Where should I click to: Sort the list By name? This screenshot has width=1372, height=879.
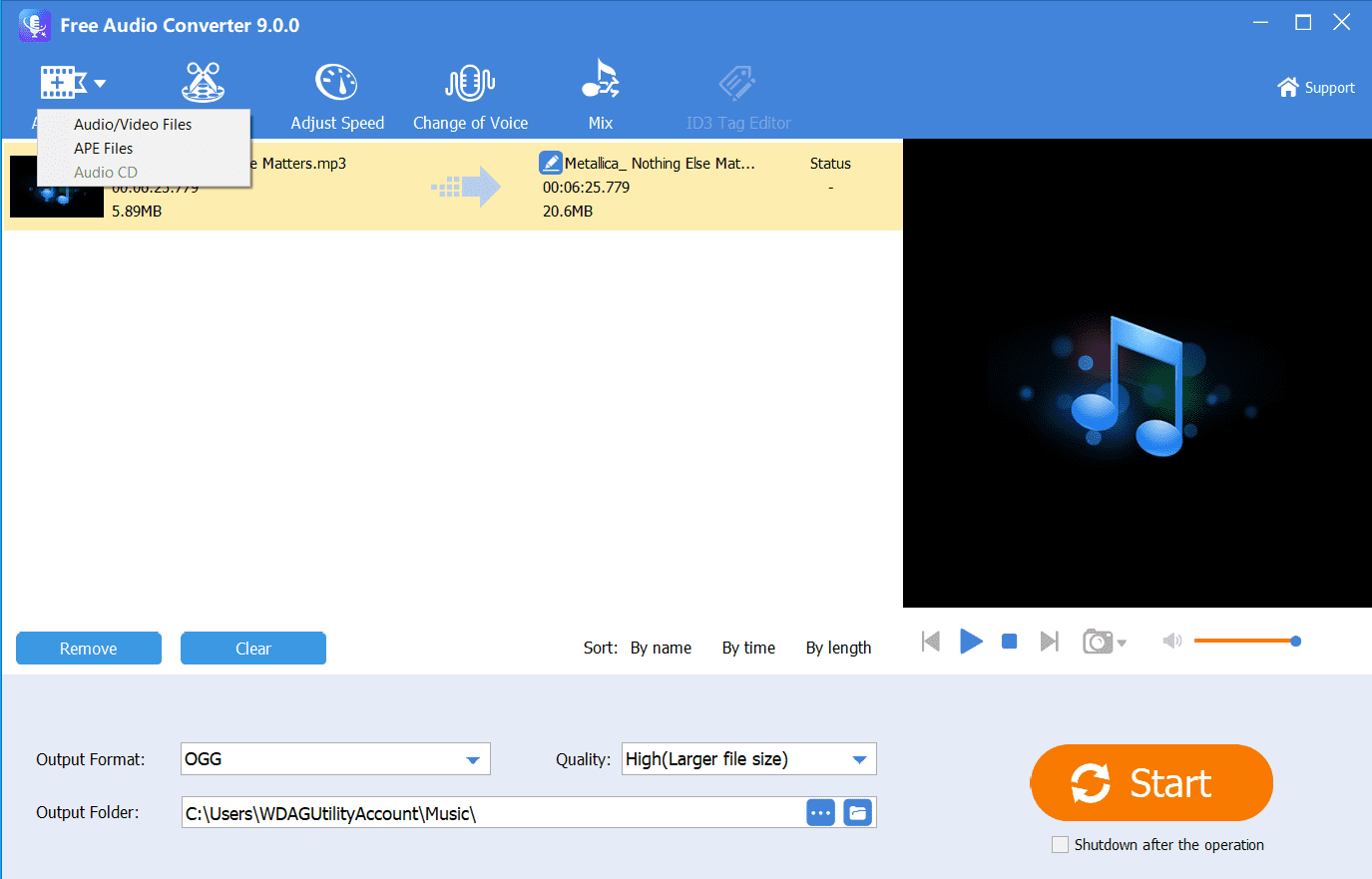(661, 648)
